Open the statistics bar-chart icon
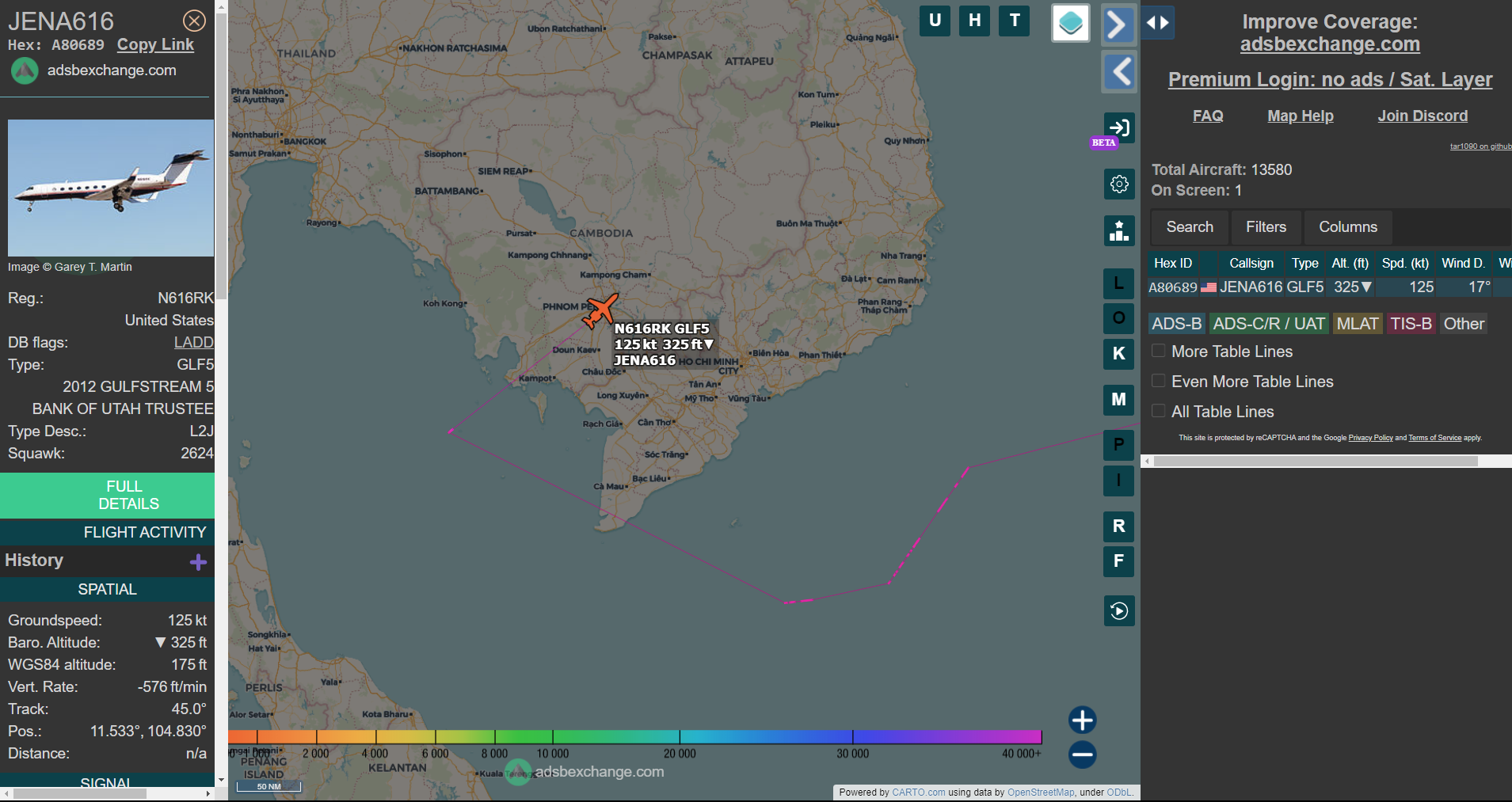 point(1119,230)
